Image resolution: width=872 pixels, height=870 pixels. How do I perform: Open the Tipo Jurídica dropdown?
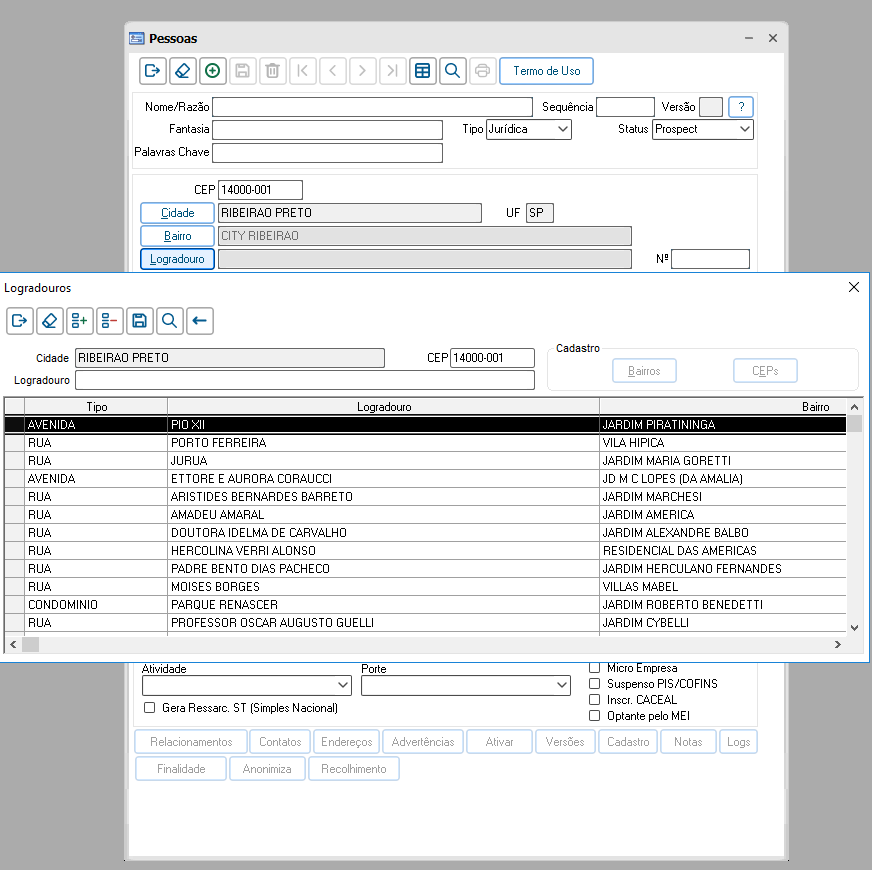[528, 129]
